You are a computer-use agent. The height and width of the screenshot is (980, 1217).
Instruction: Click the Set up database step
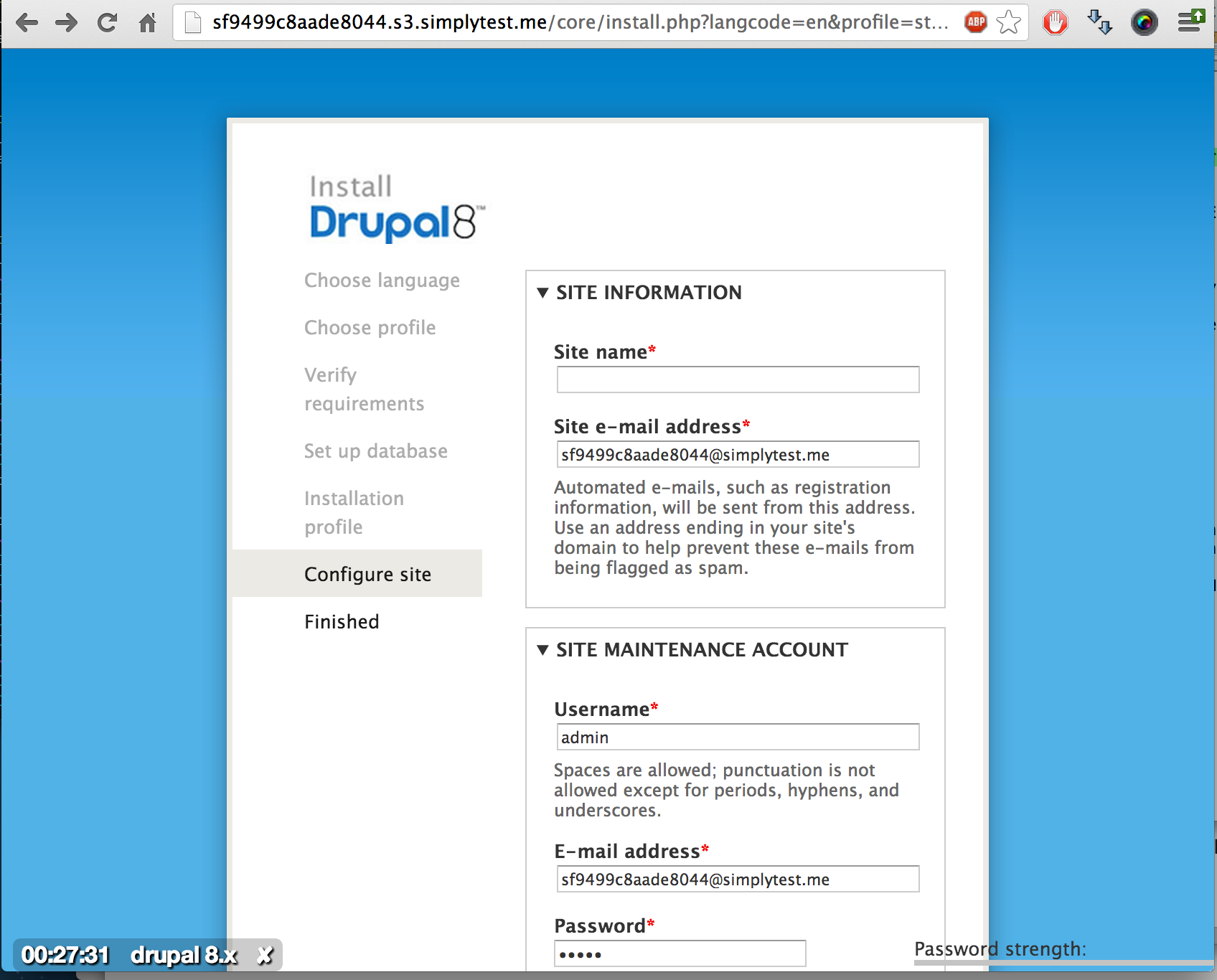point(376,451)
